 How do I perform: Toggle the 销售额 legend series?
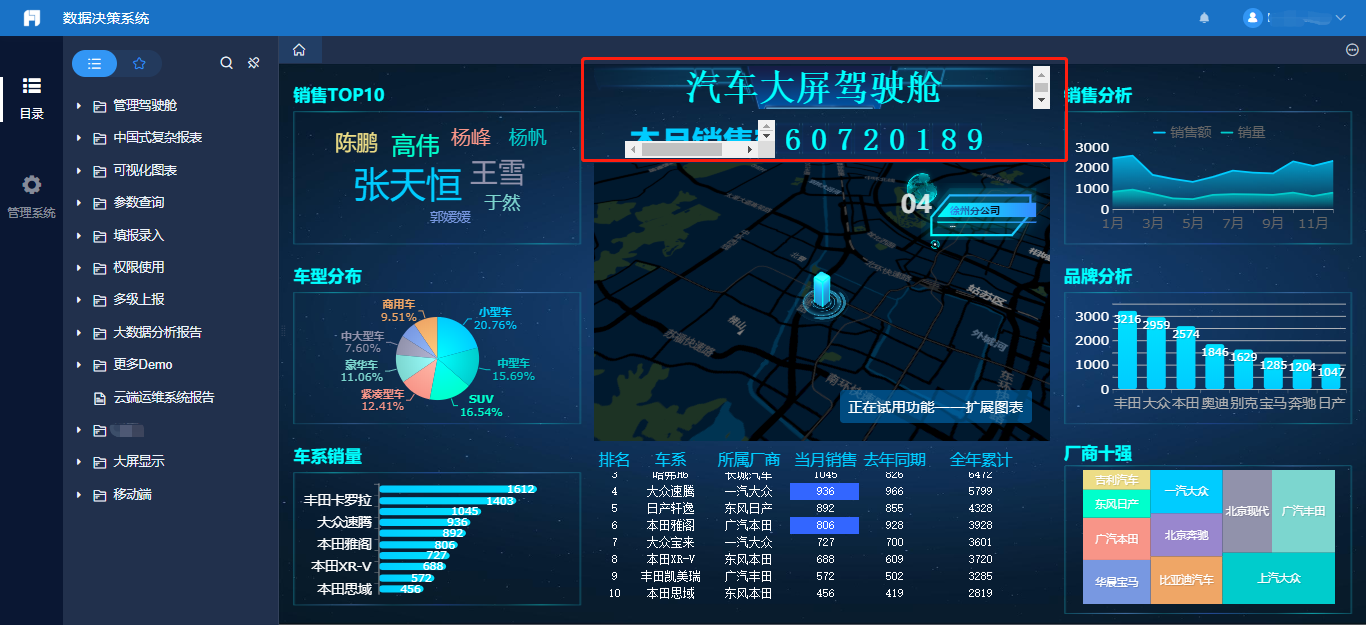pyautogui.click(x=1182, y=132)
